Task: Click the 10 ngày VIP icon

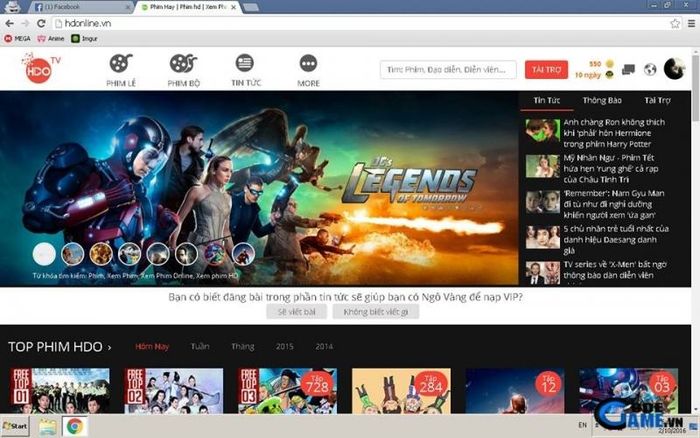Action: tap(609, 75)
